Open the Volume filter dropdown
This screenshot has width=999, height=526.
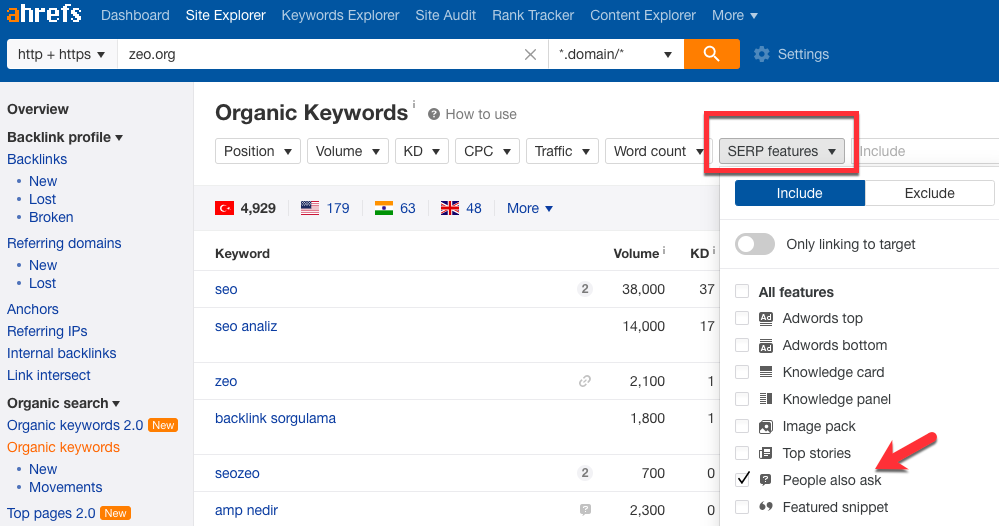[x=348, y=152]
